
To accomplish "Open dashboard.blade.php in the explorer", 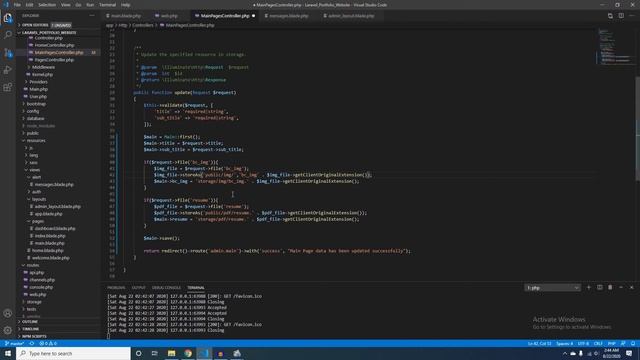I will [55, 229].
